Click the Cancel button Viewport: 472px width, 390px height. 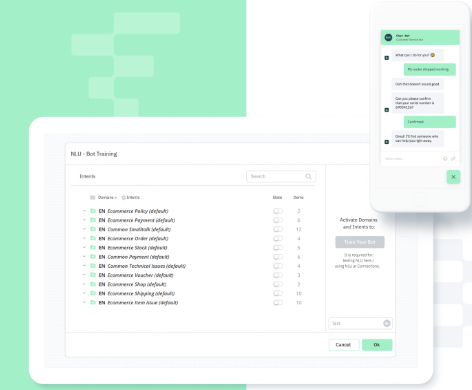344,345
